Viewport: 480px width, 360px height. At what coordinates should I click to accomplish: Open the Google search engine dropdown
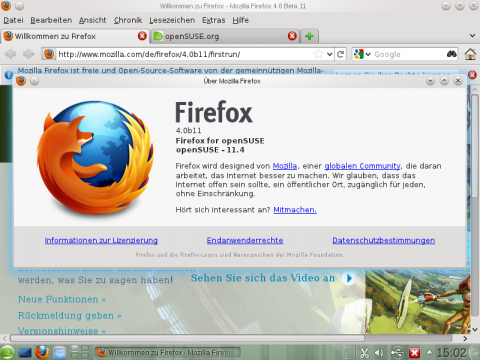362,54
